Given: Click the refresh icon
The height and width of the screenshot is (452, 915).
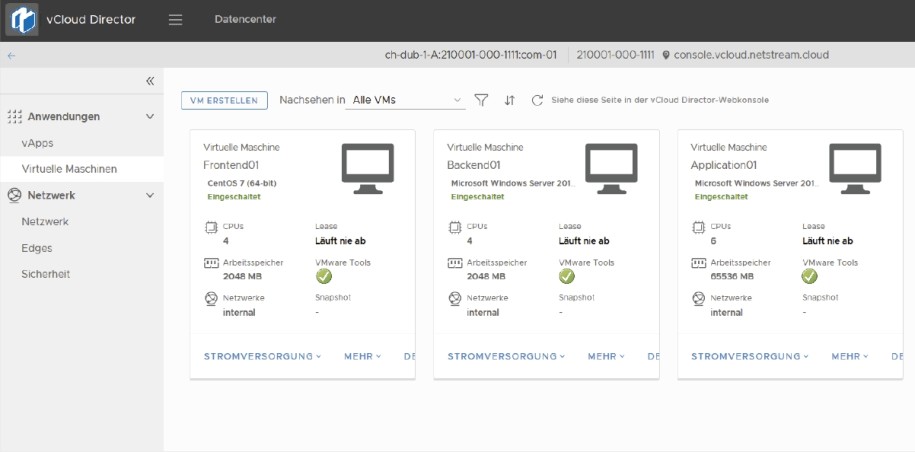Looking at the screenshot, I should (537, 100).
